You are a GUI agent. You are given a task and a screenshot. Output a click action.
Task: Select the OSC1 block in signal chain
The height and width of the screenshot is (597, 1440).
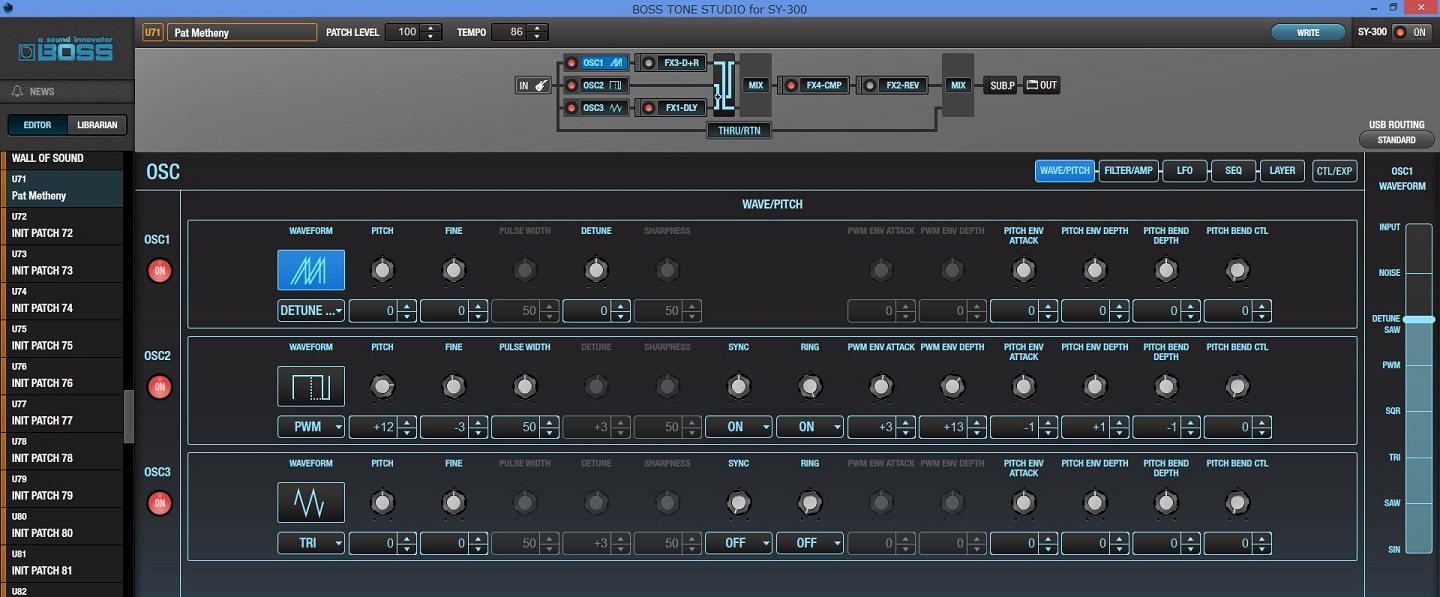click(604, 63)
